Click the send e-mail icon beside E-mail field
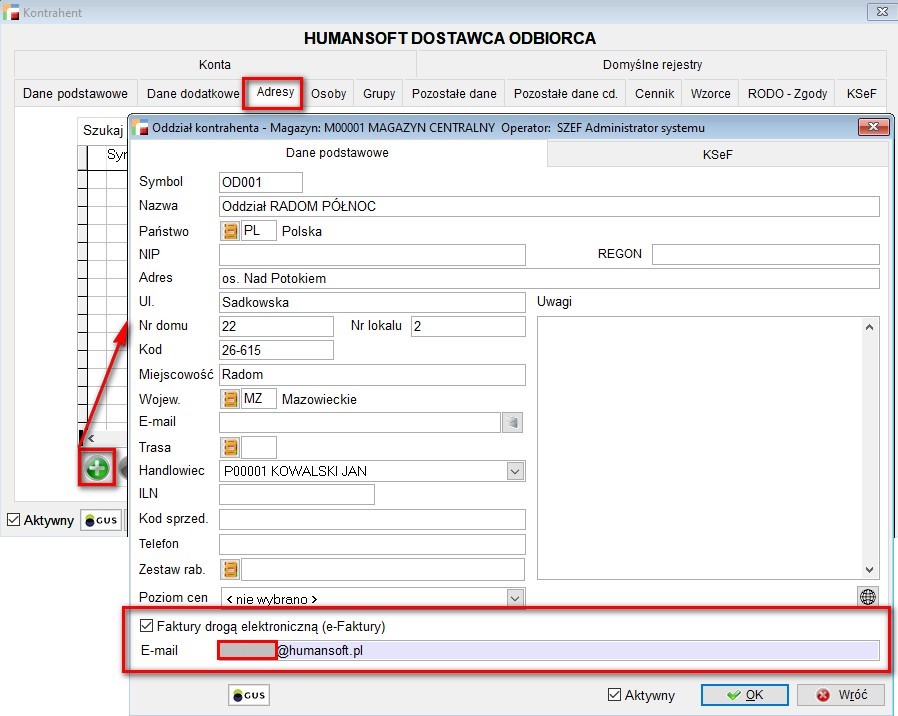This screenshot has height=716, width=898. (512, 423)
